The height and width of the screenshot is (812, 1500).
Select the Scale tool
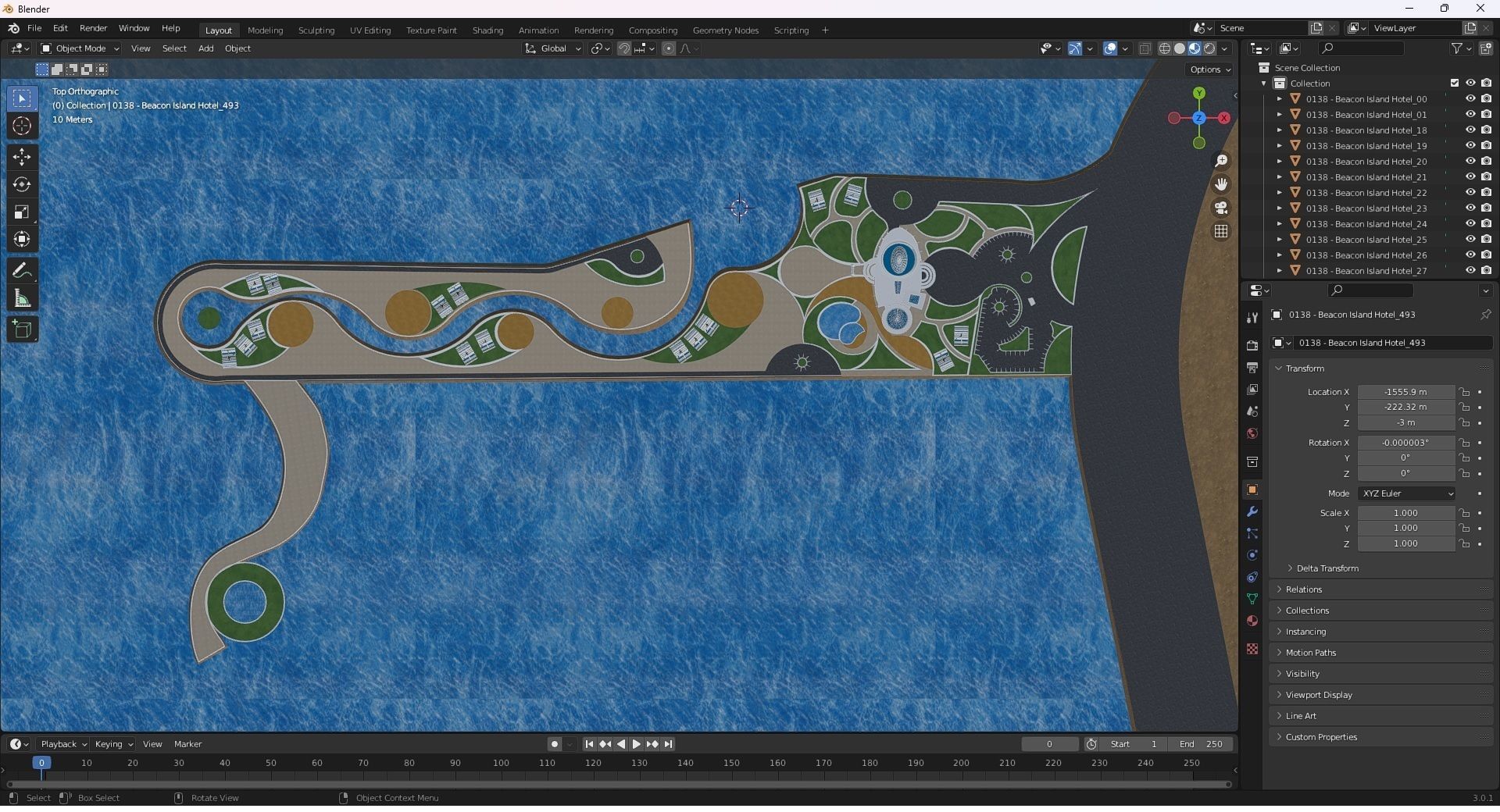click(x=22, y=212)
